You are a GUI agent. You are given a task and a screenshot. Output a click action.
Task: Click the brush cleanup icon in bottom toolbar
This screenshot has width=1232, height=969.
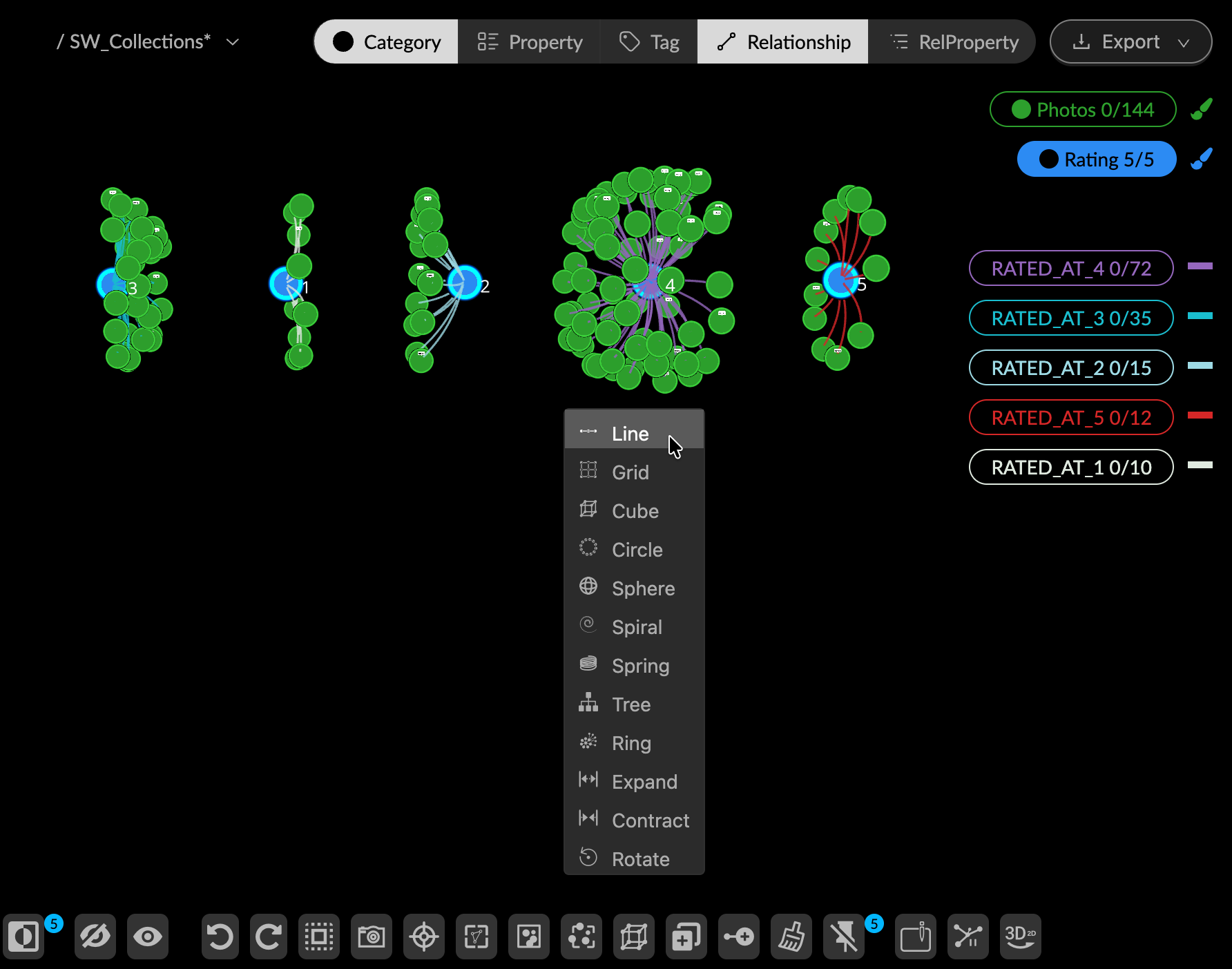(791, 937)
